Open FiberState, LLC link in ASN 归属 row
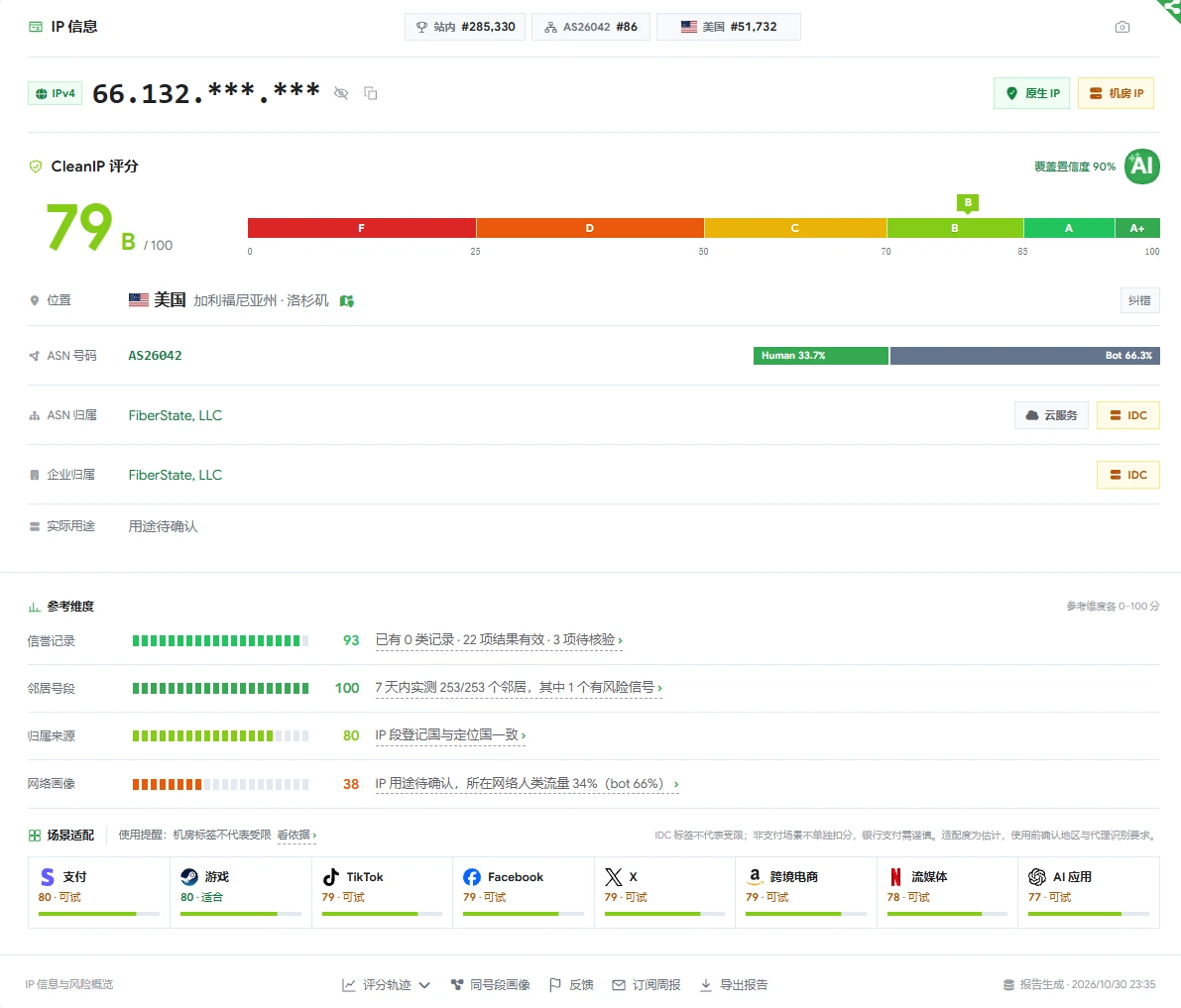The height and width of the screenshot is (1008, 1181). [176, 415]
